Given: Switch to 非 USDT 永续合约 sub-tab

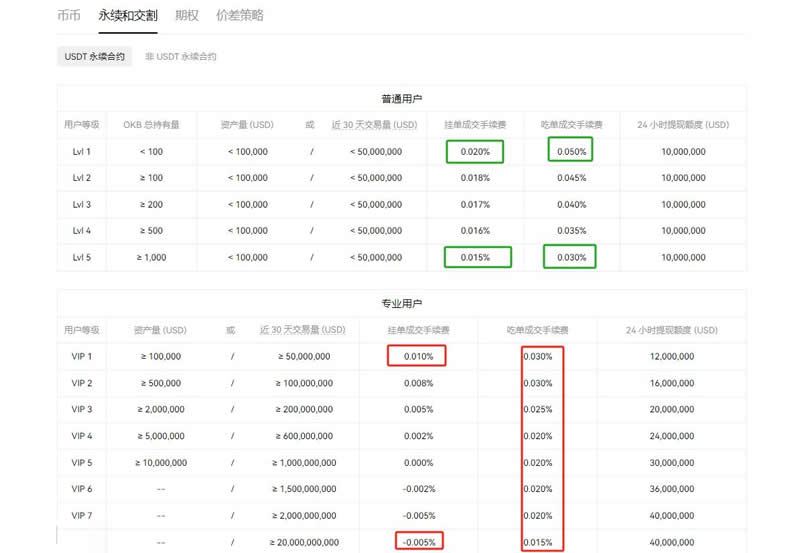Looking at the screenshot, I should tap(181, 57).
